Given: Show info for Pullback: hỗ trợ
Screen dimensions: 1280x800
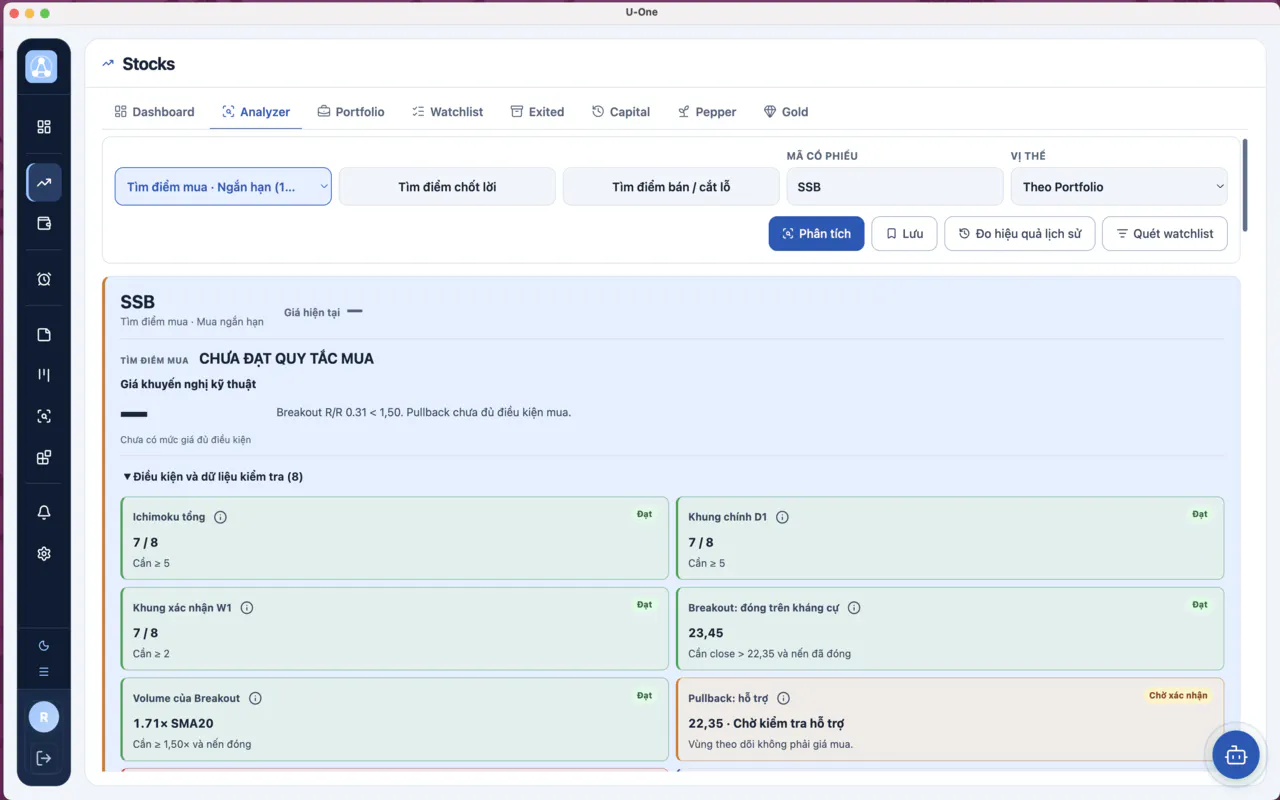Looking at the screenshot, I should pyautogui.click(x=784, y=698).
